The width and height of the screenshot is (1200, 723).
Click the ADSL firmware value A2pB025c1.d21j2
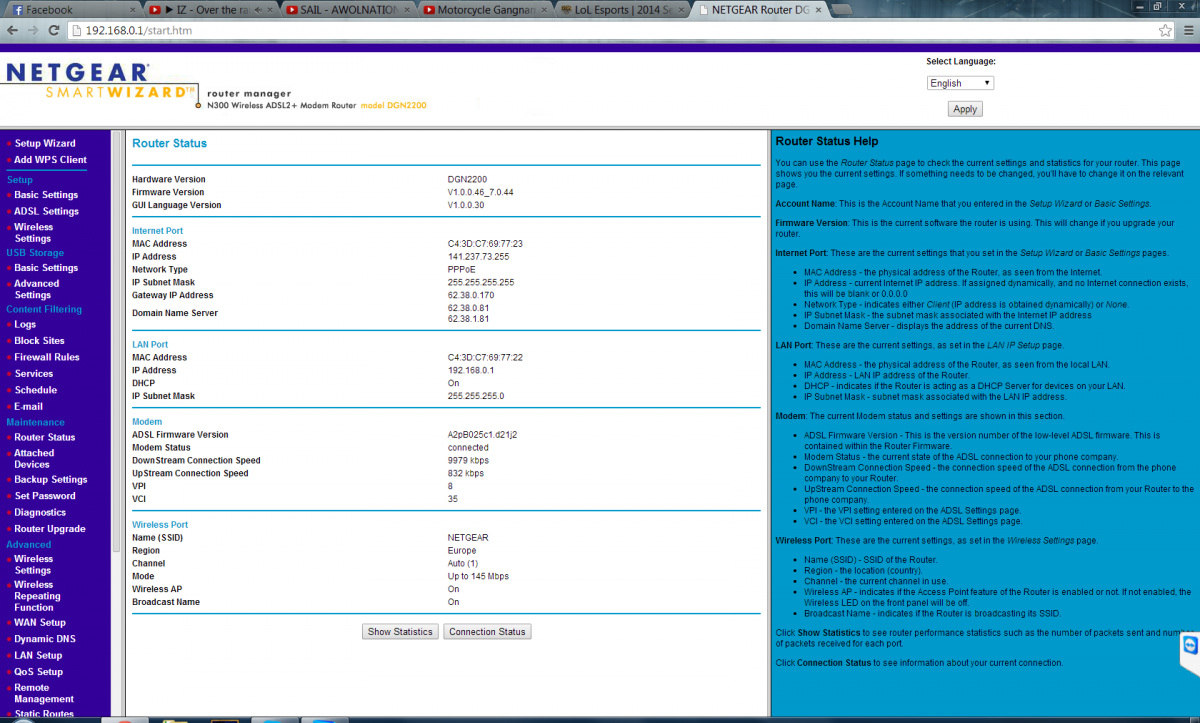pyautogui.click(x=482, y=435)
